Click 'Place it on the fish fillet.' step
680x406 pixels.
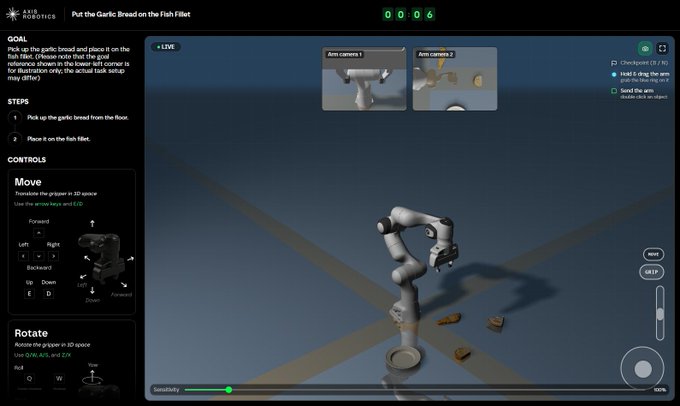pyautogui.click(x=59, y=139)
